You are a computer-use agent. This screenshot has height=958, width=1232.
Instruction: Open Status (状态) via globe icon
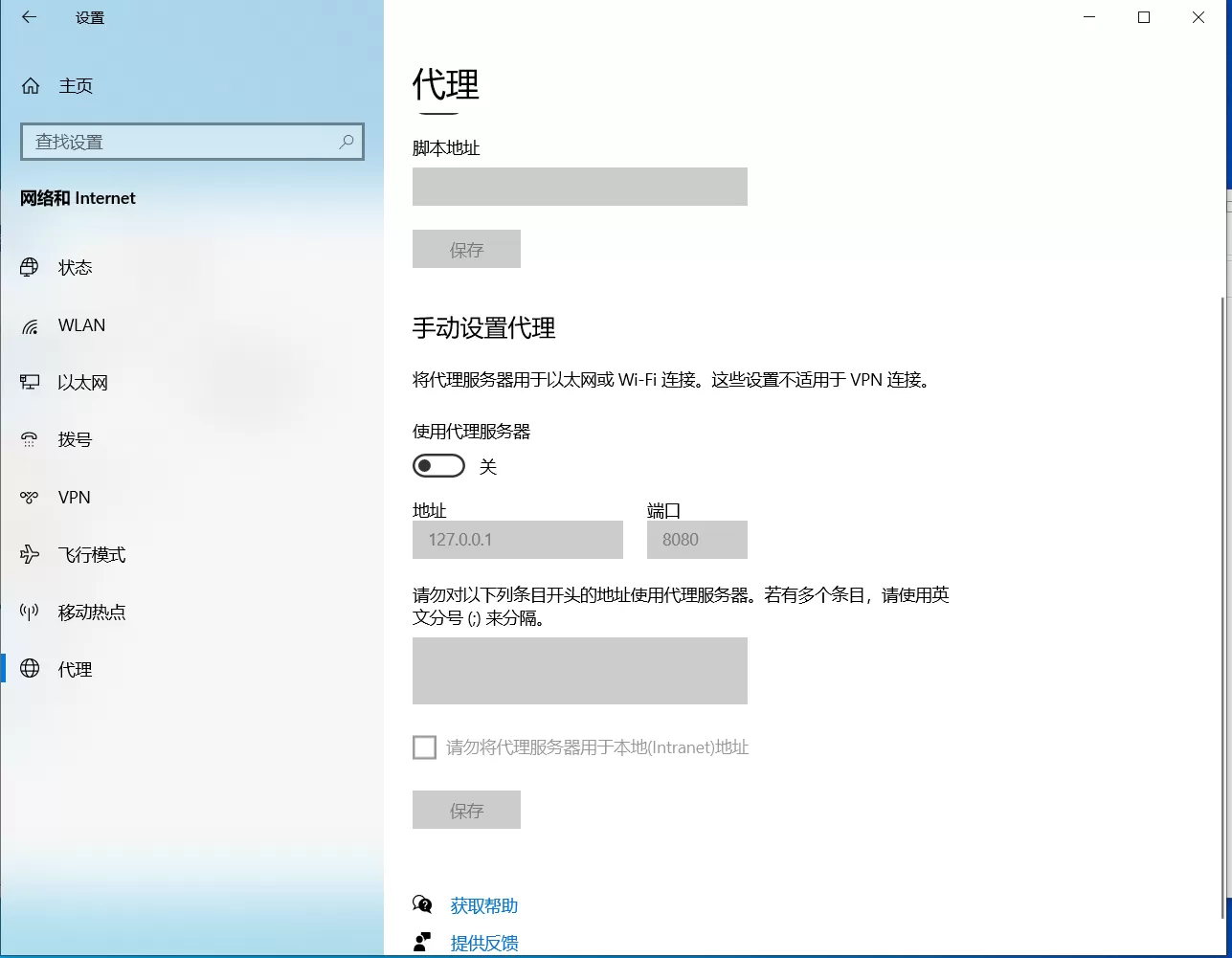tap(30, 267)
